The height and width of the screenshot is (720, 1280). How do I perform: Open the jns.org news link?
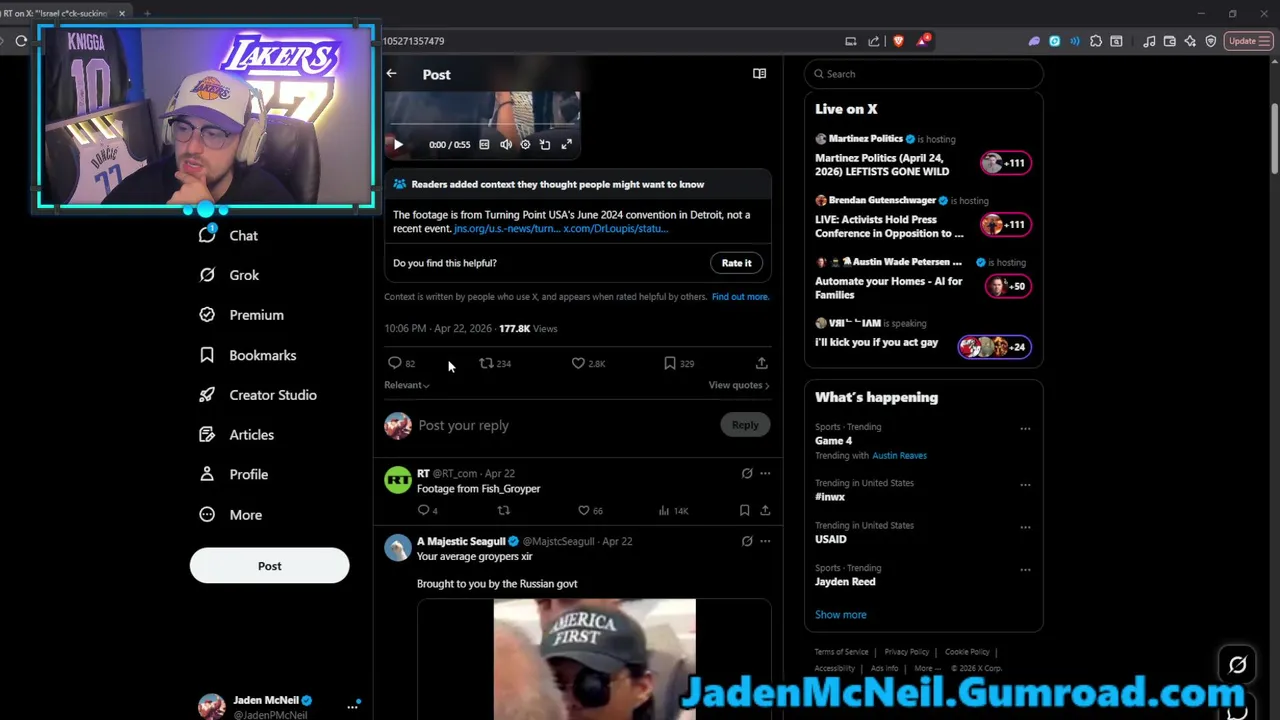(506, 228)
